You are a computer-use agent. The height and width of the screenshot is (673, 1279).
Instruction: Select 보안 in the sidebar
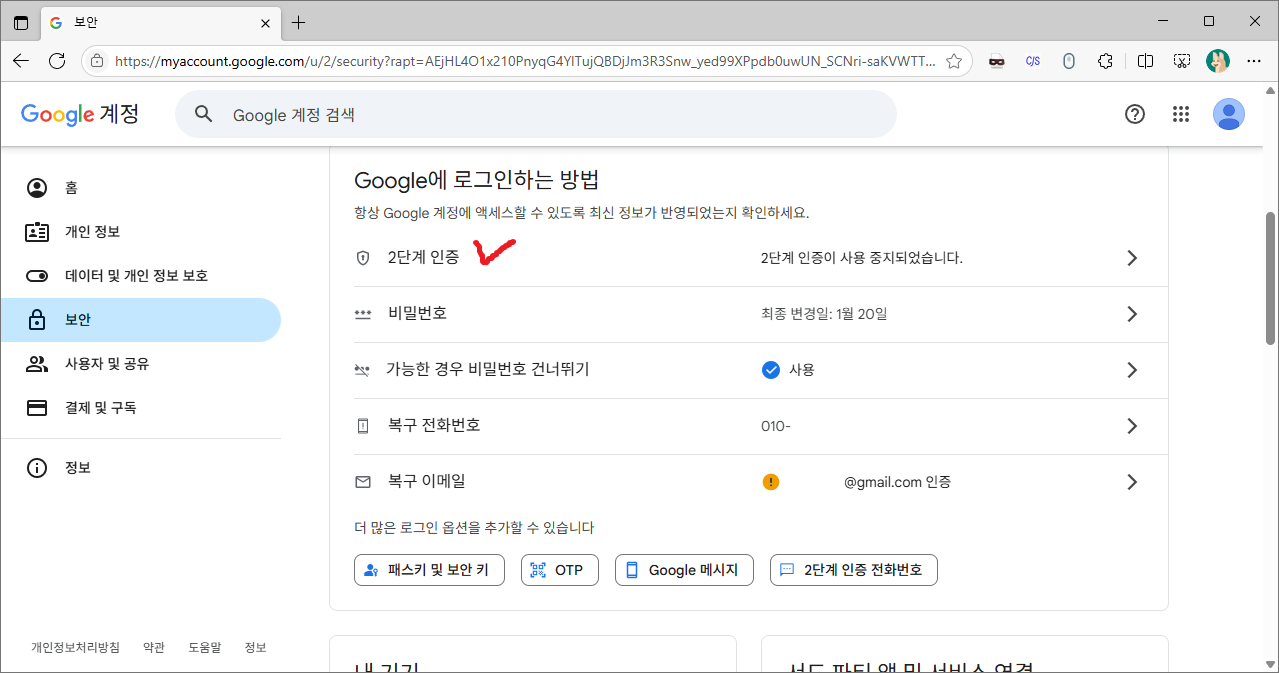pos(140,320)
